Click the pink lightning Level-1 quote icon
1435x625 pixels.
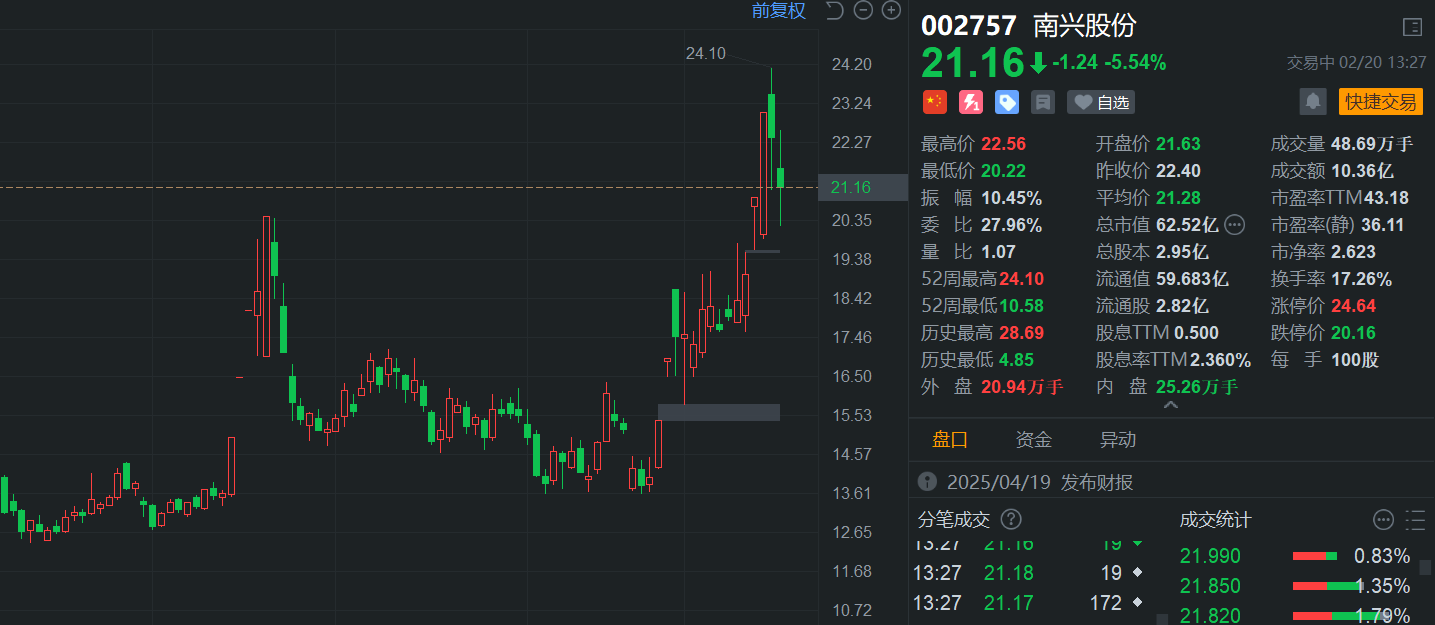click(x=970, y=102)
